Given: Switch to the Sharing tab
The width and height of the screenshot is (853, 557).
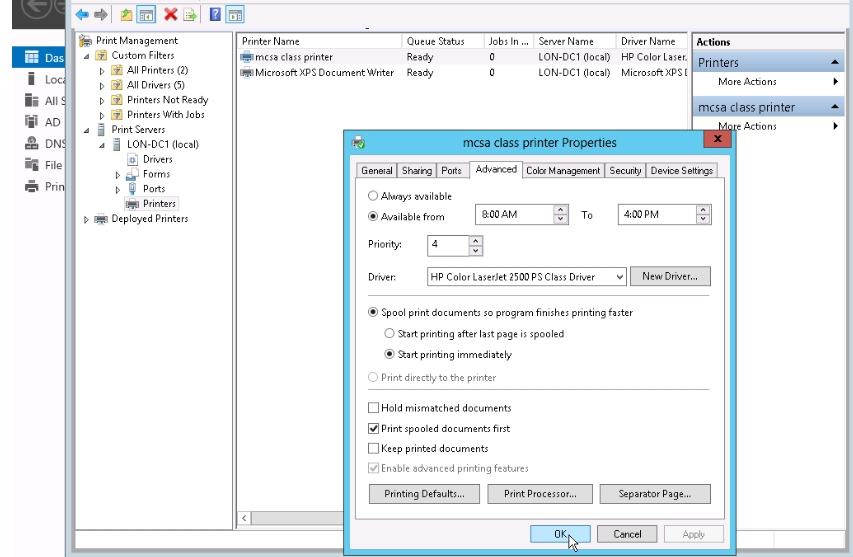Looking at the screenshot, I should 417,171.
